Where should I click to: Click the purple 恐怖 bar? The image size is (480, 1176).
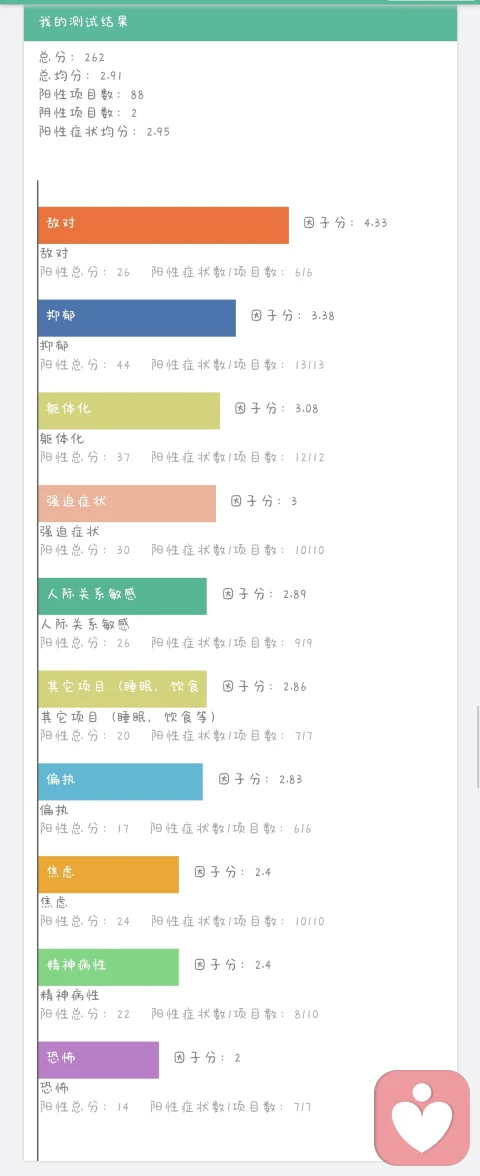pyautogui.click(x=98, y=1060)
